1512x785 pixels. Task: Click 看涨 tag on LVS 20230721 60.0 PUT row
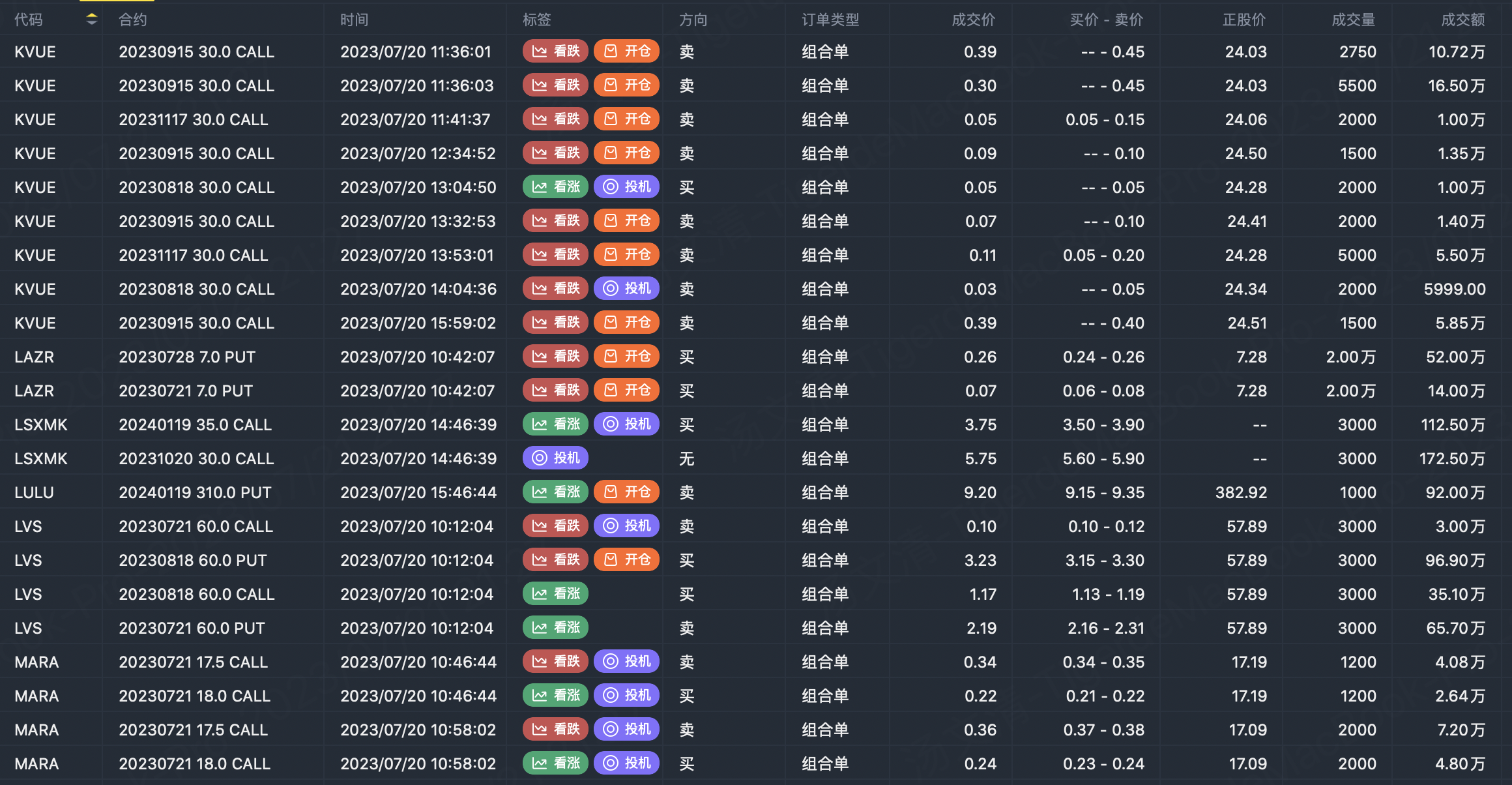[x=555, y=628]
